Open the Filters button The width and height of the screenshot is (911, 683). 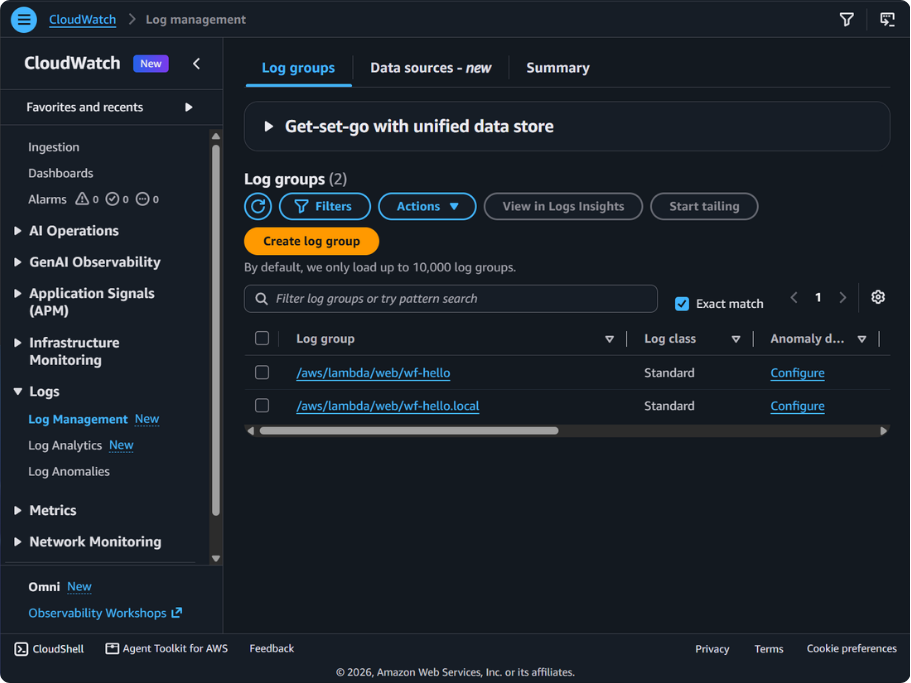(x=325, y=206)
